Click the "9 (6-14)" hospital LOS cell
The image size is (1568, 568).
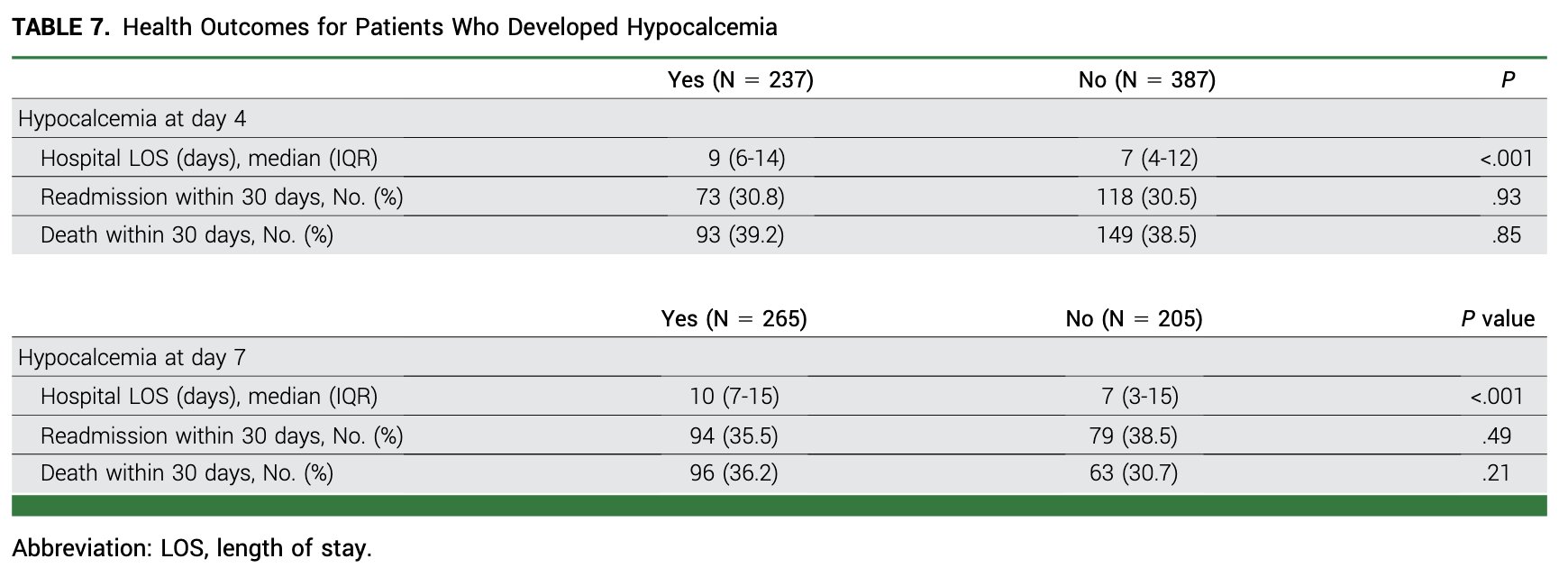coord(746,159)
